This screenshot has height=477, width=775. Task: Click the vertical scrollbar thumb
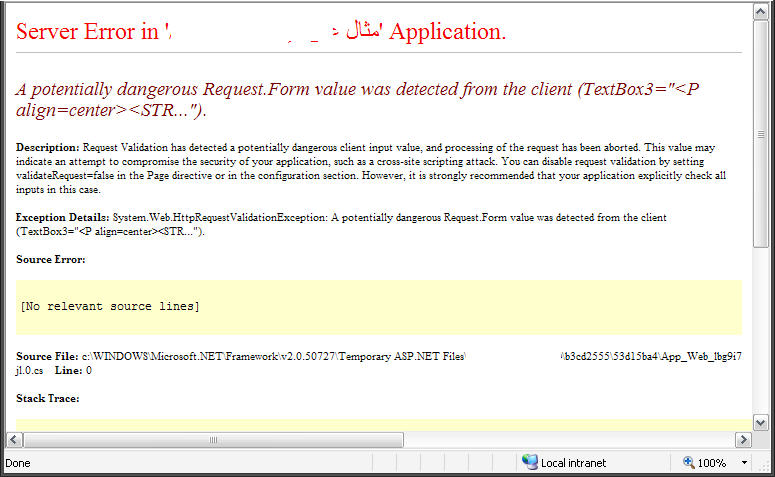(760, 134)
